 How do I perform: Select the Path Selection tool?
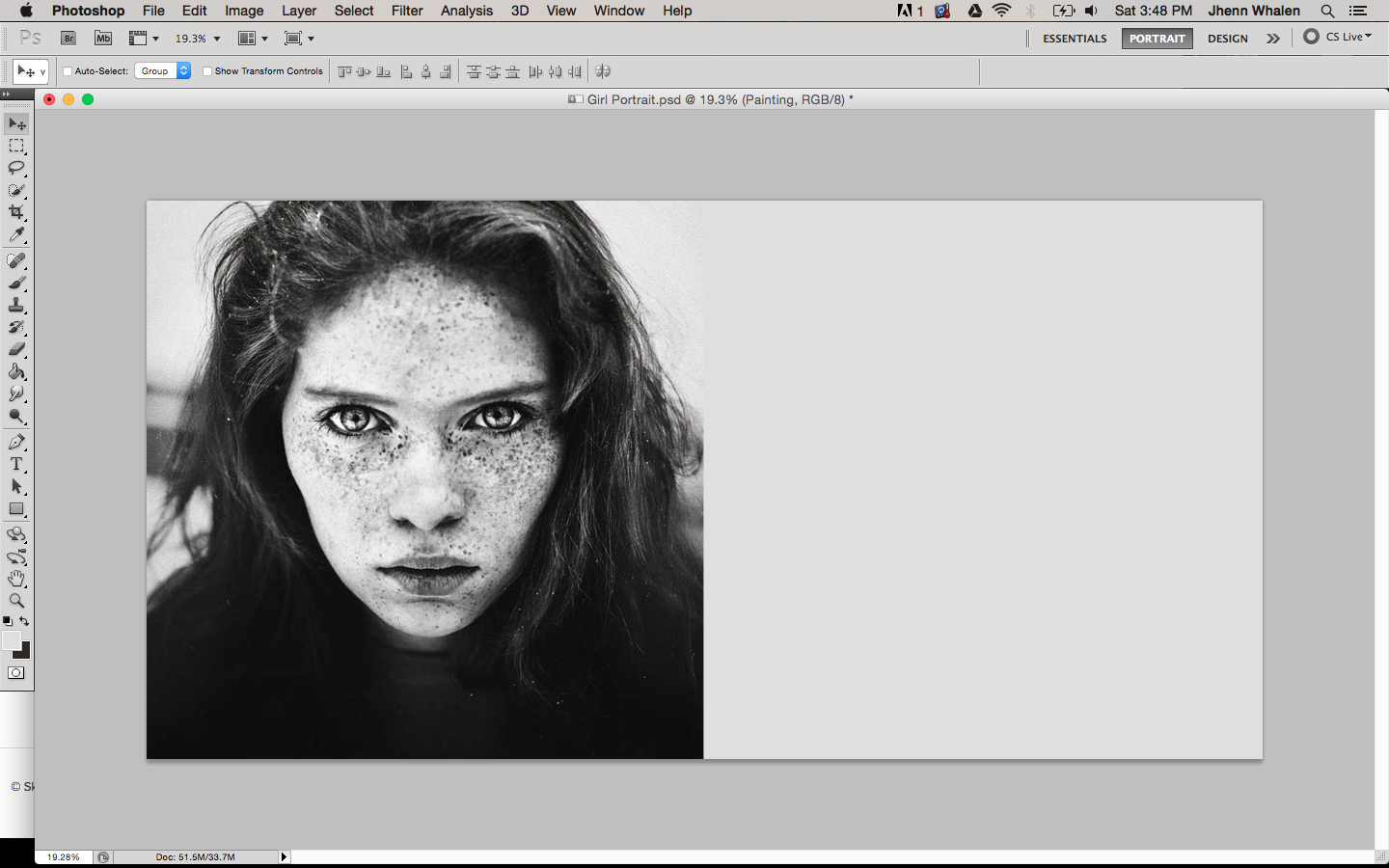[16, 486]
